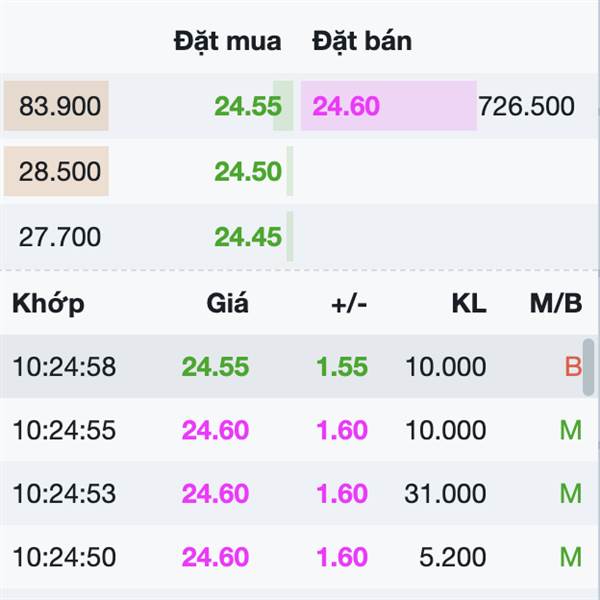Select the 10:24:58 matched trade row

(291, 367)
